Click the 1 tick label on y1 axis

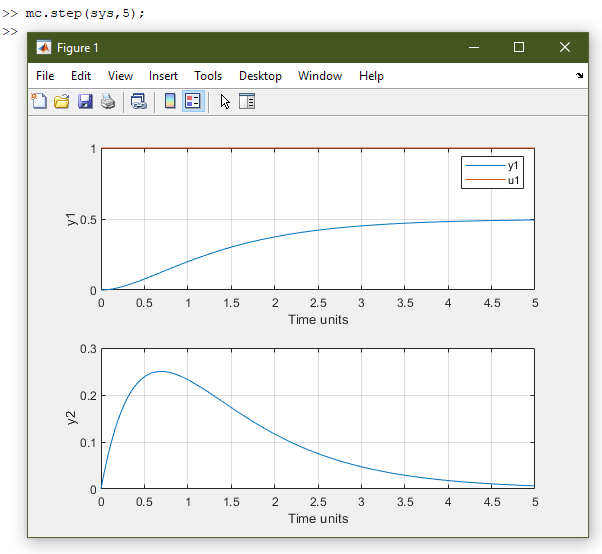93,149
